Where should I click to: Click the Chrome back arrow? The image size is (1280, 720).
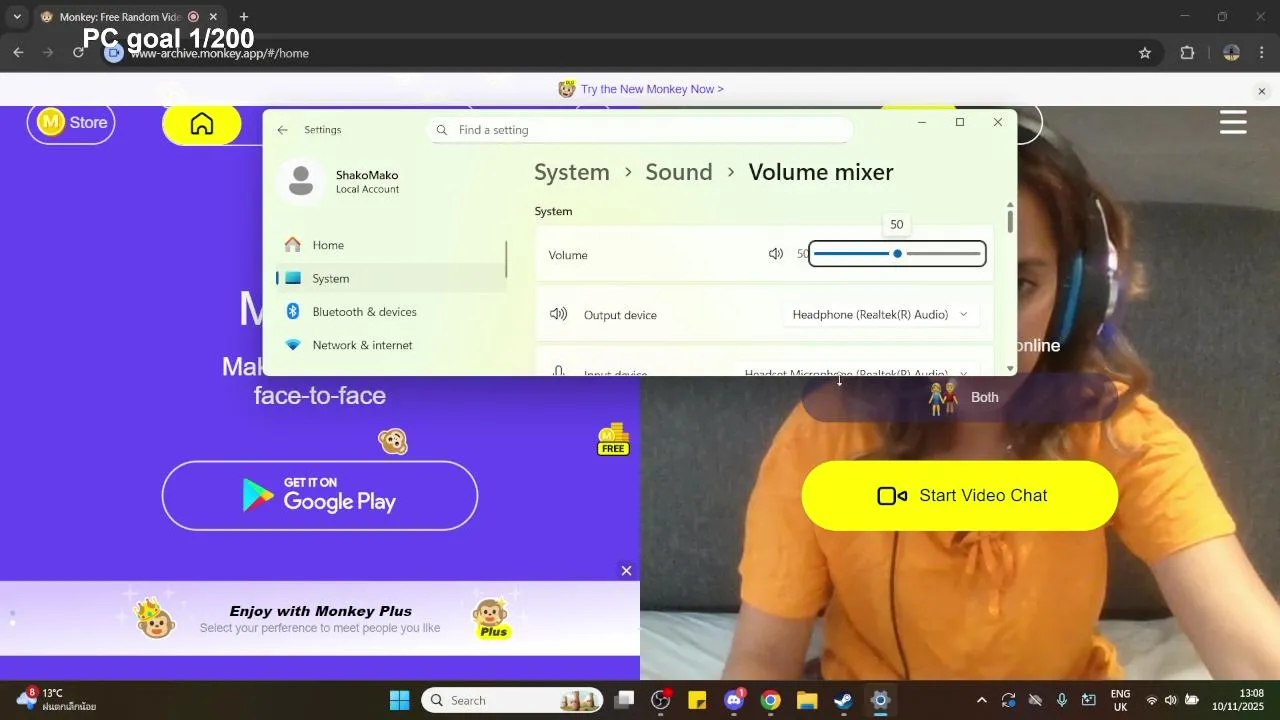click(18, 53)
